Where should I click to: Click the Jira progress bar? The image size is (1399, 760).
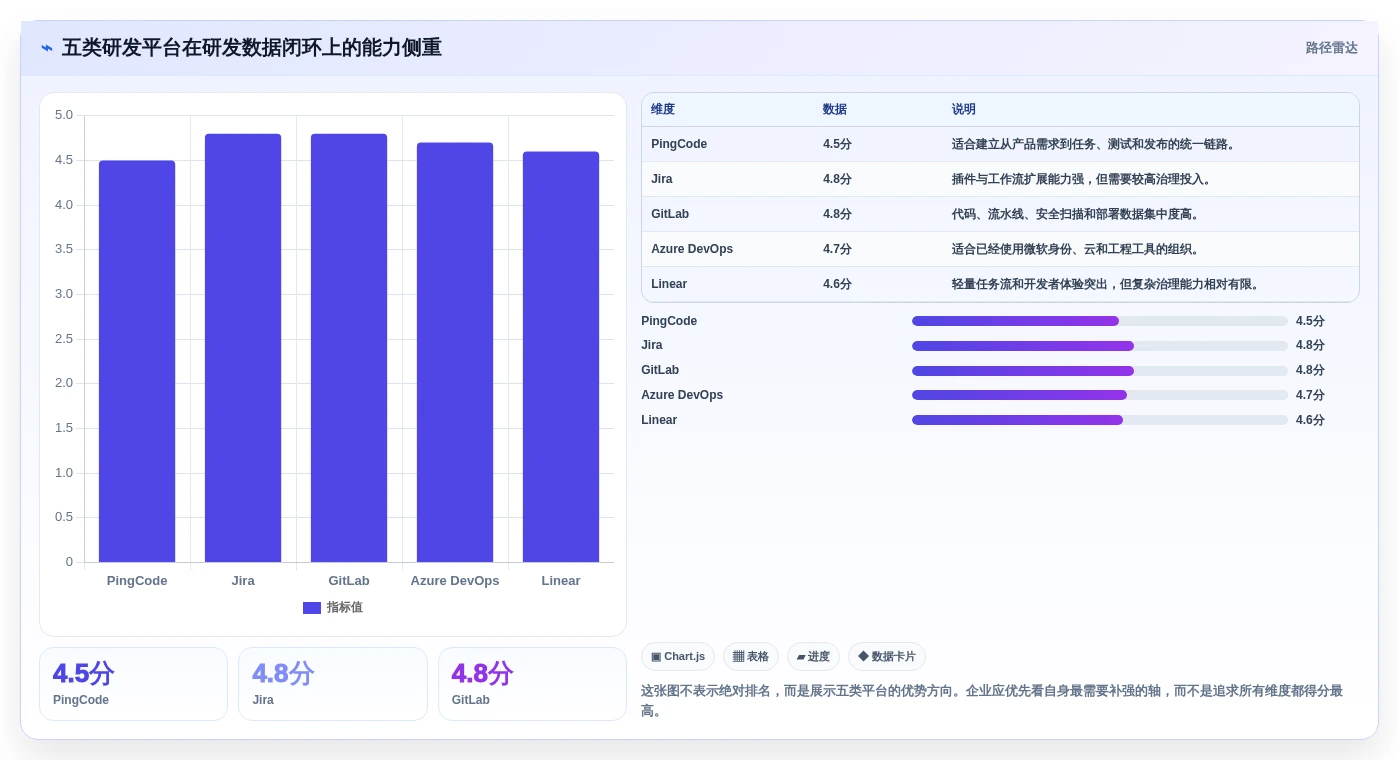1100,346
